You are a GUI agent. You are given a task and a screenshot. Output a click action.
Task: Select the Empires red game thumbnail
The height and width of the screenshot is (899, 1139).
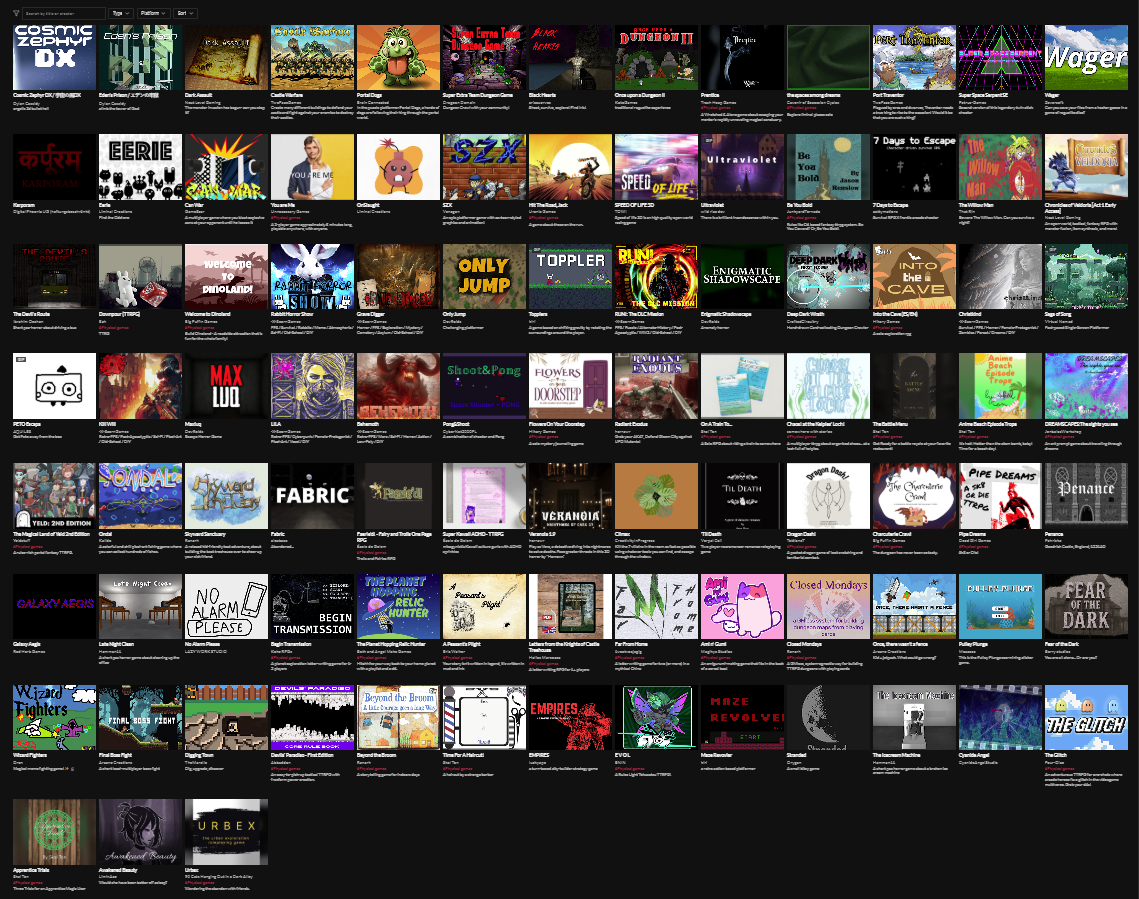[570, 717]
